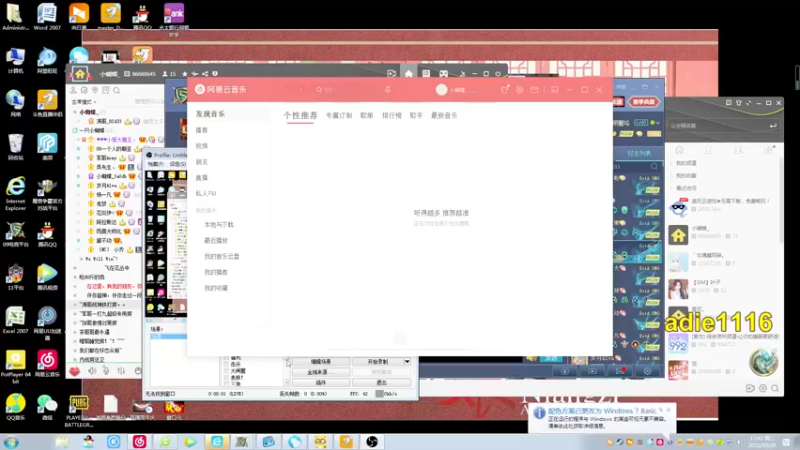Open the 档案(F) menu in OBS window

(x=156, y=164)
